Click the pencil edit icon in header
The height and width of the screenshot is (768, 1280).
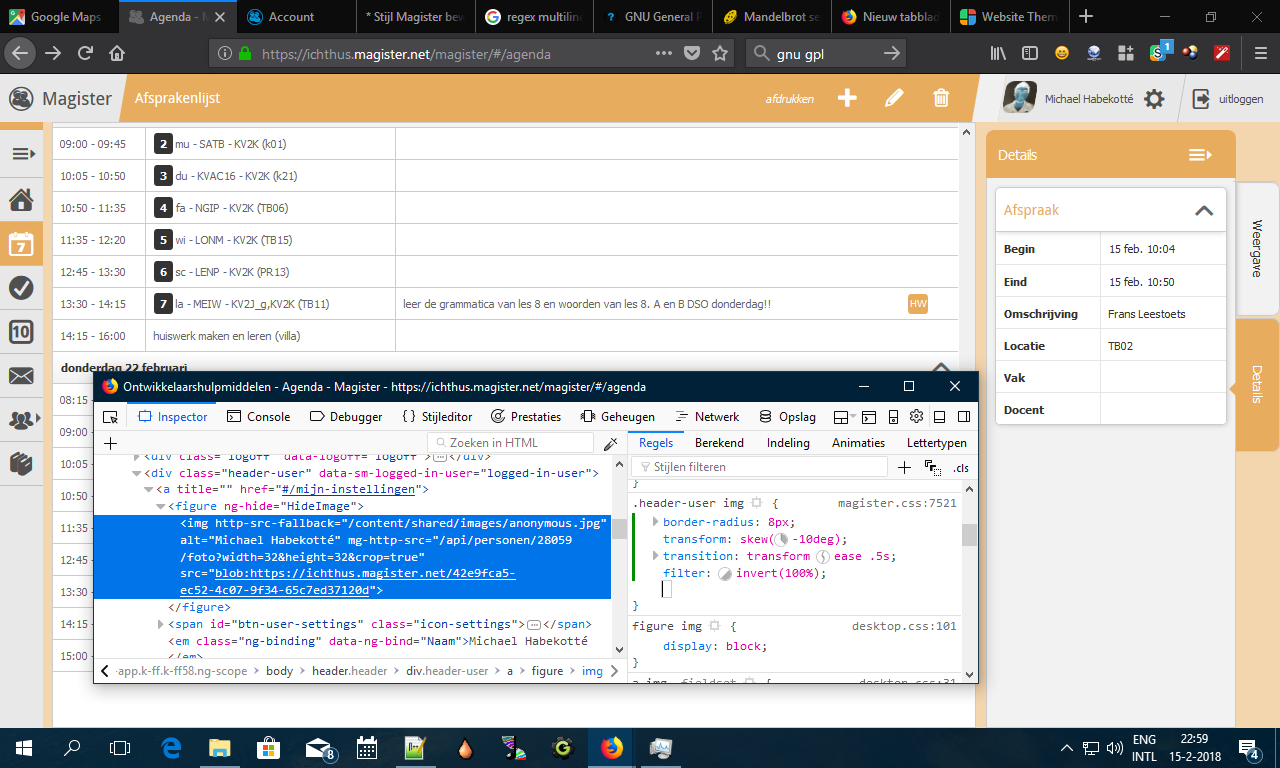pos(894,98)
